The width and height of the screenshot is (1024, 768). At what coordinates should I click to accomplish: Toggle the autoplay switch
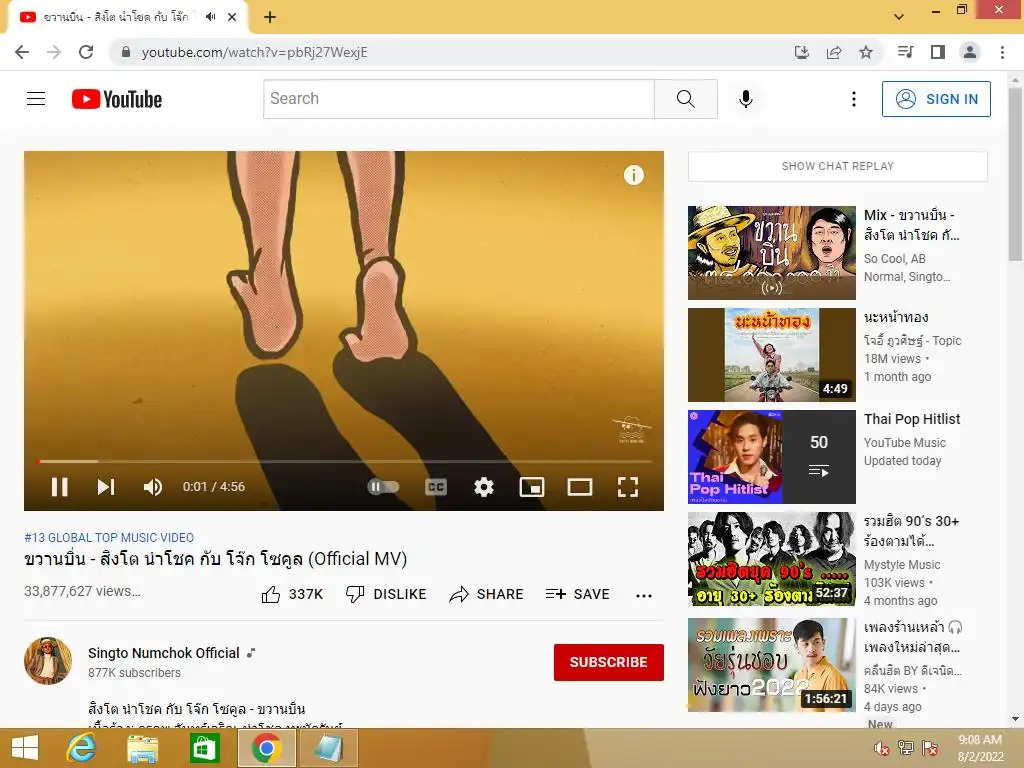[x=383, y=487]
